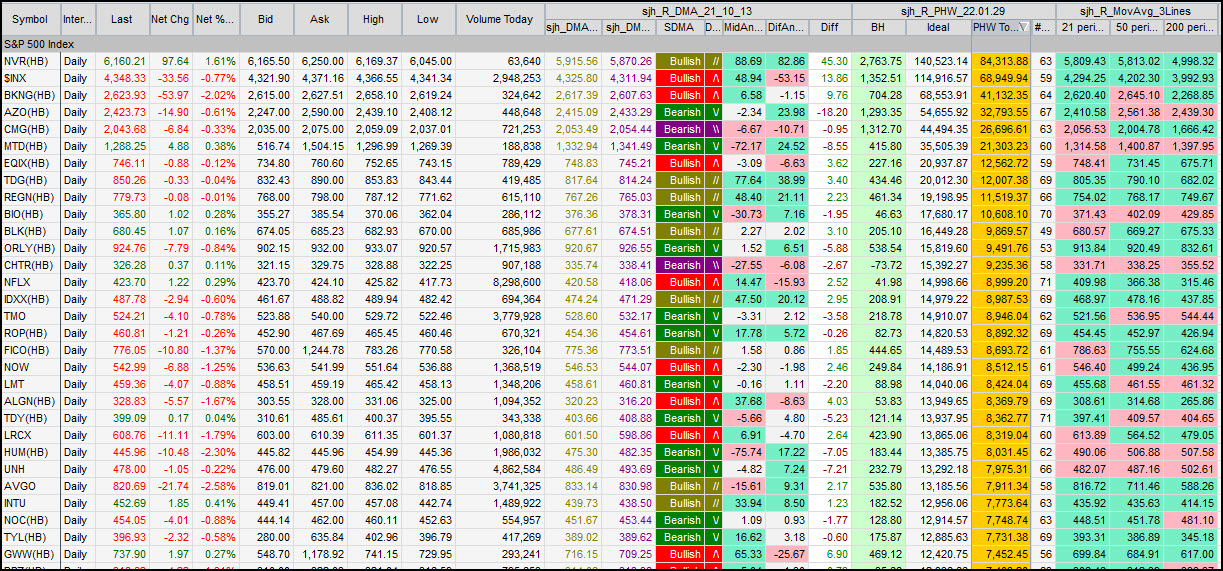The image size is (1223, 571).
Task: Click the Interval cell Daily for LMT
Action: (77, 384)
